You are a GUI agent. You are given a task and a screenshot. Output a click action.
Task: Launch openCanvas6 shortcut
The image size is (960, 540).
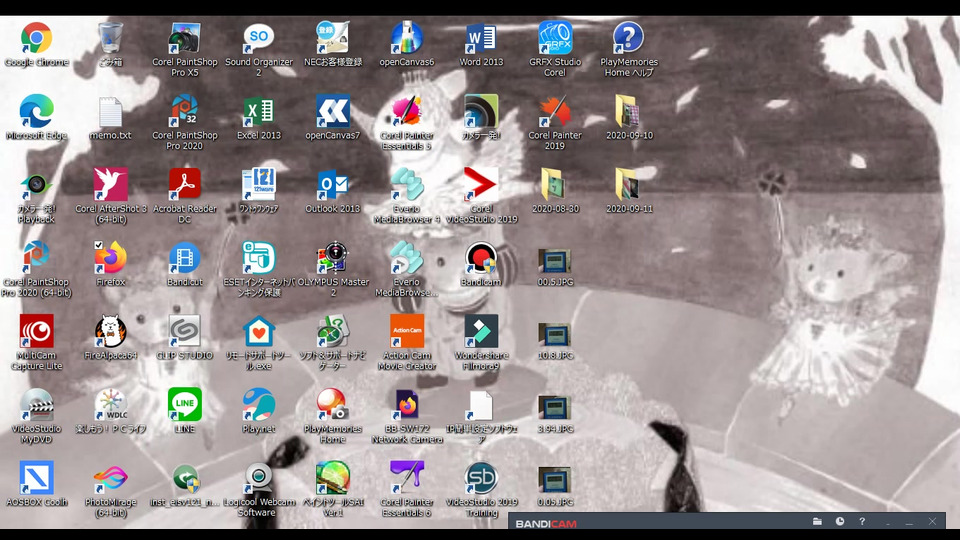point(407,38)
